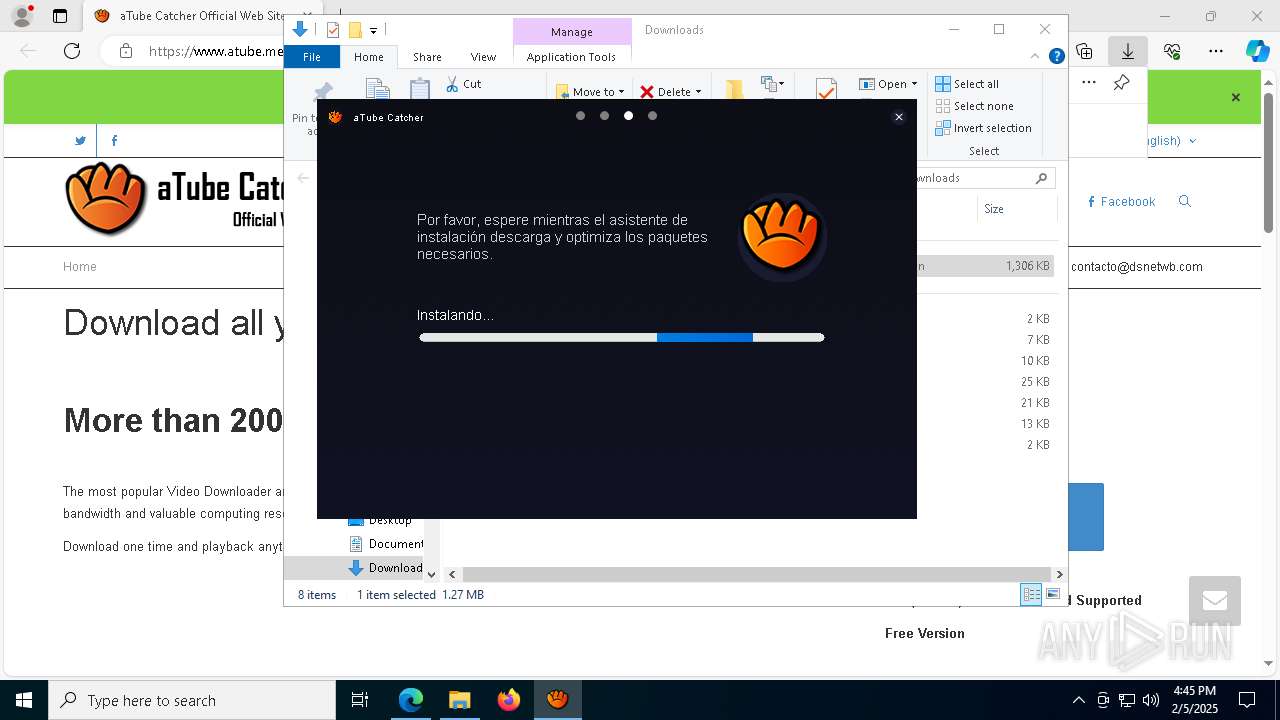
Task: Close the aTube Catcher installer dialog
Action: point(899,117)
